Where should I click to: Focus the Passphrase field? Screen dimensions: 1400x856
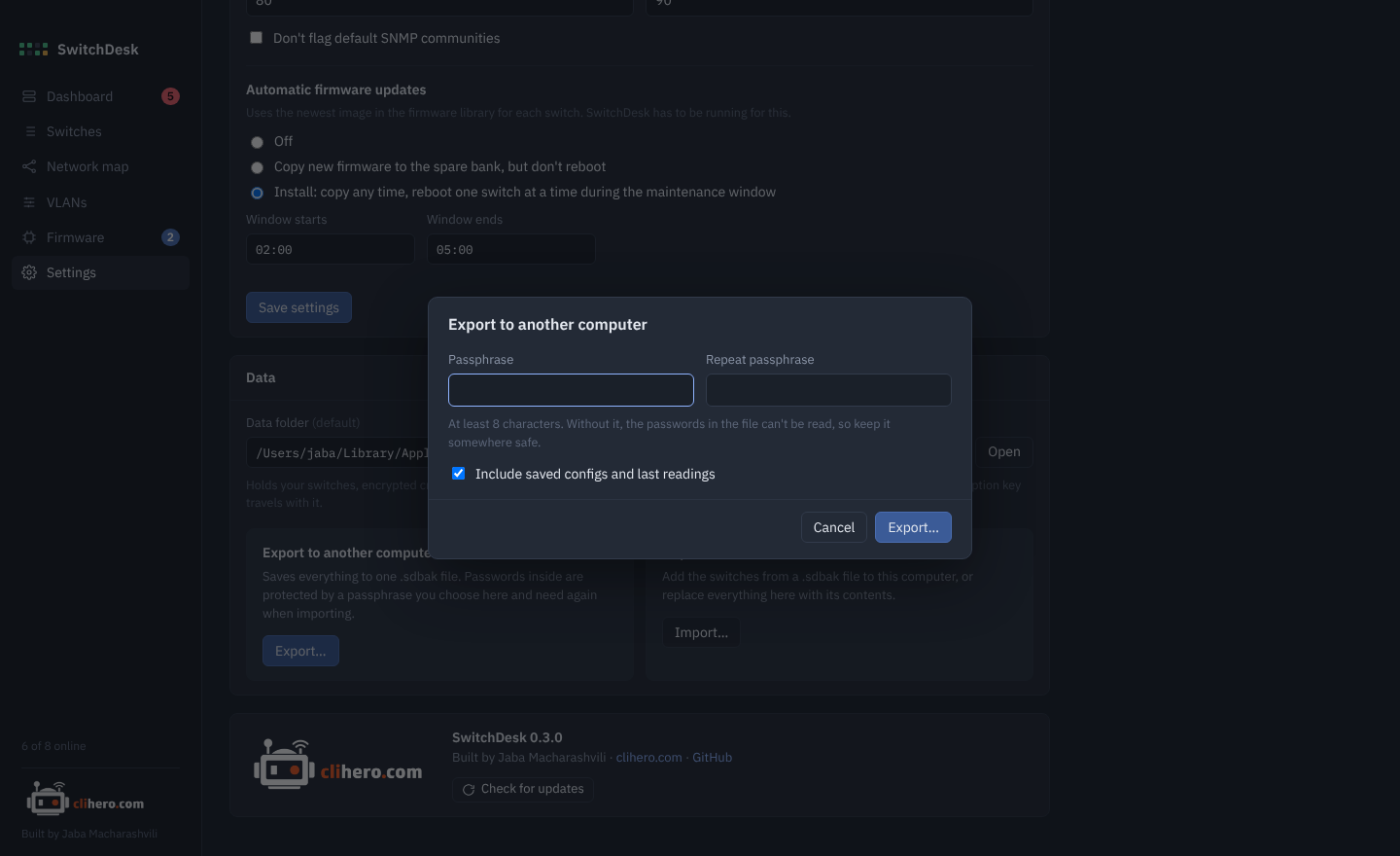click(x=571, y=390)
